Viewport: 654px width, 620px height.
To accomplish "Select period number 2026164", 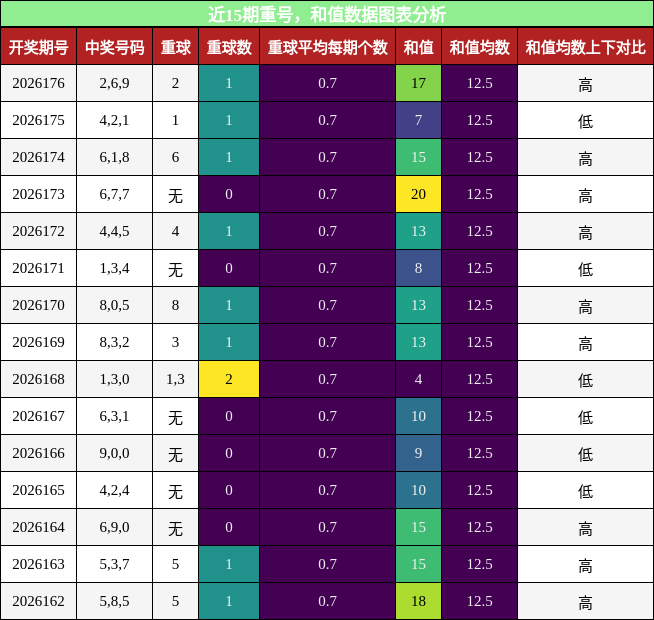I will coord(38,527).
